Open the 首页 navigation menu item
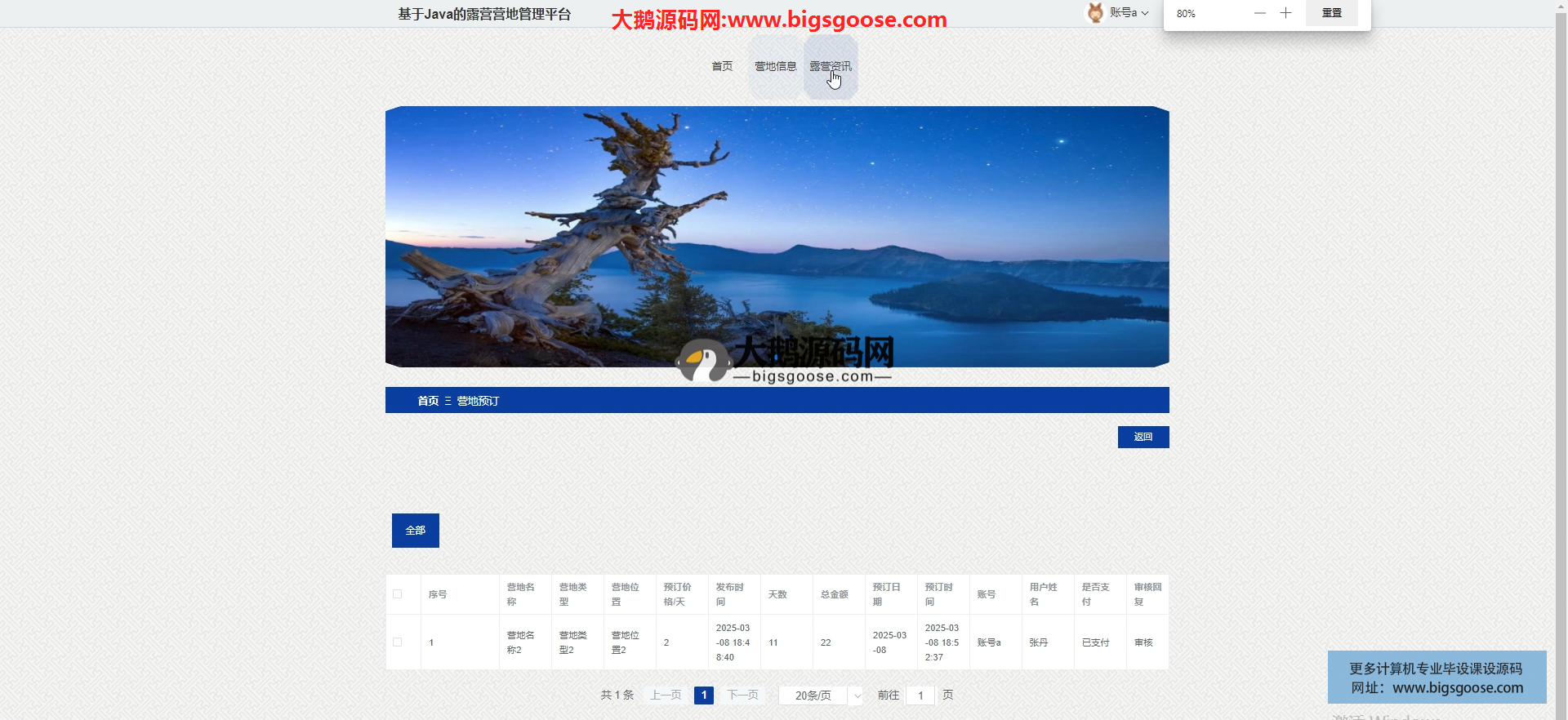 coord(722,66)
